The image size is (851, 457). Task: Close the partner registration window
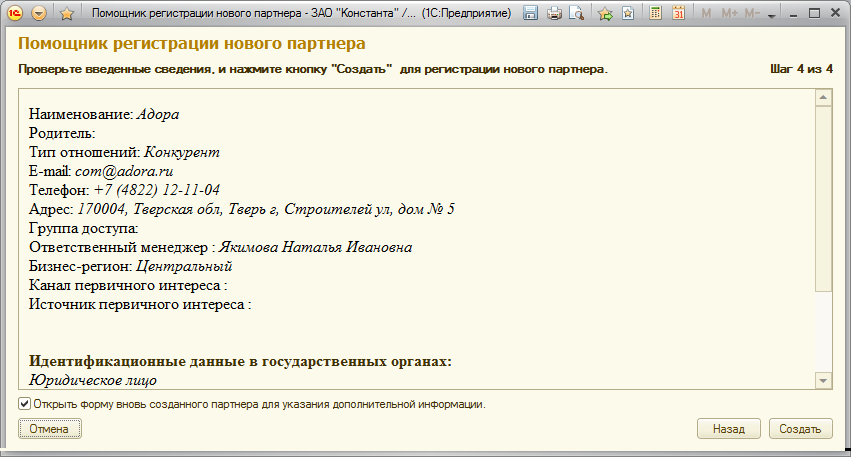836,14
